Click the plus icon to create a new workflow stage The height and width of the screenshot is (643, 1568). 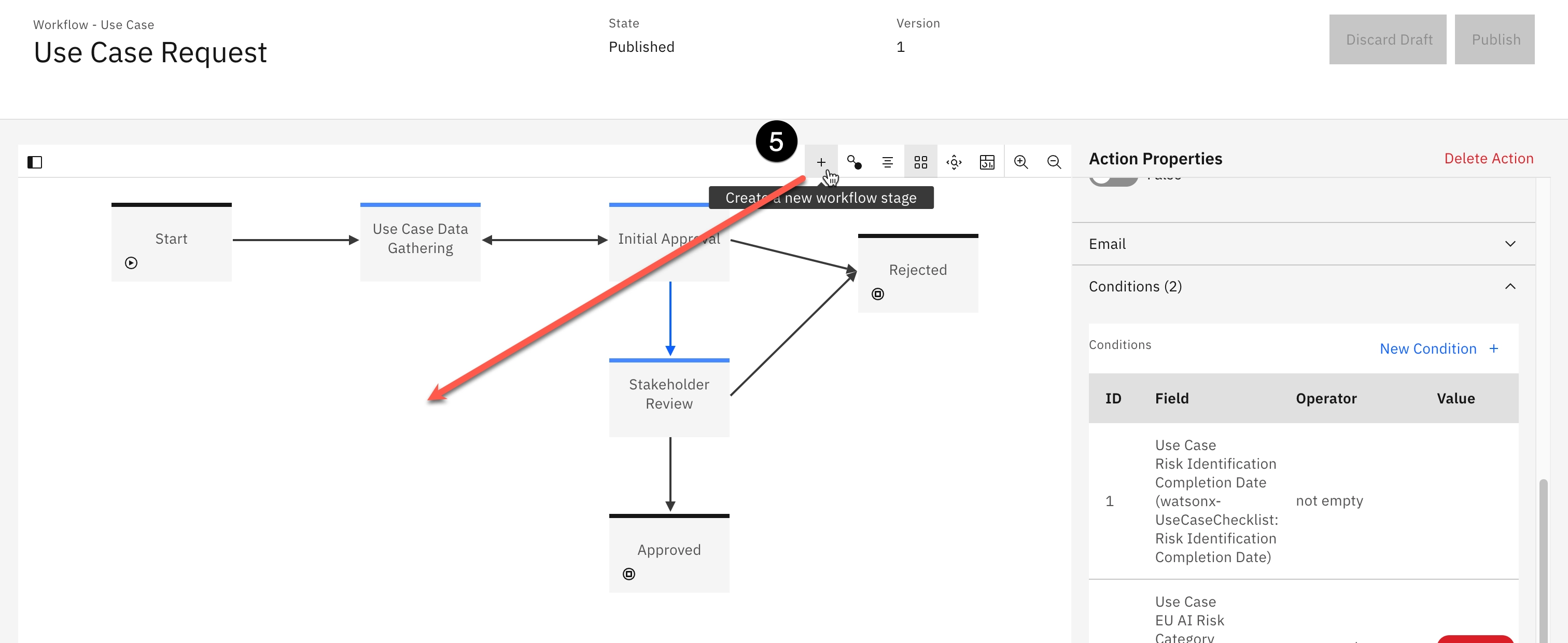point(820,162)
